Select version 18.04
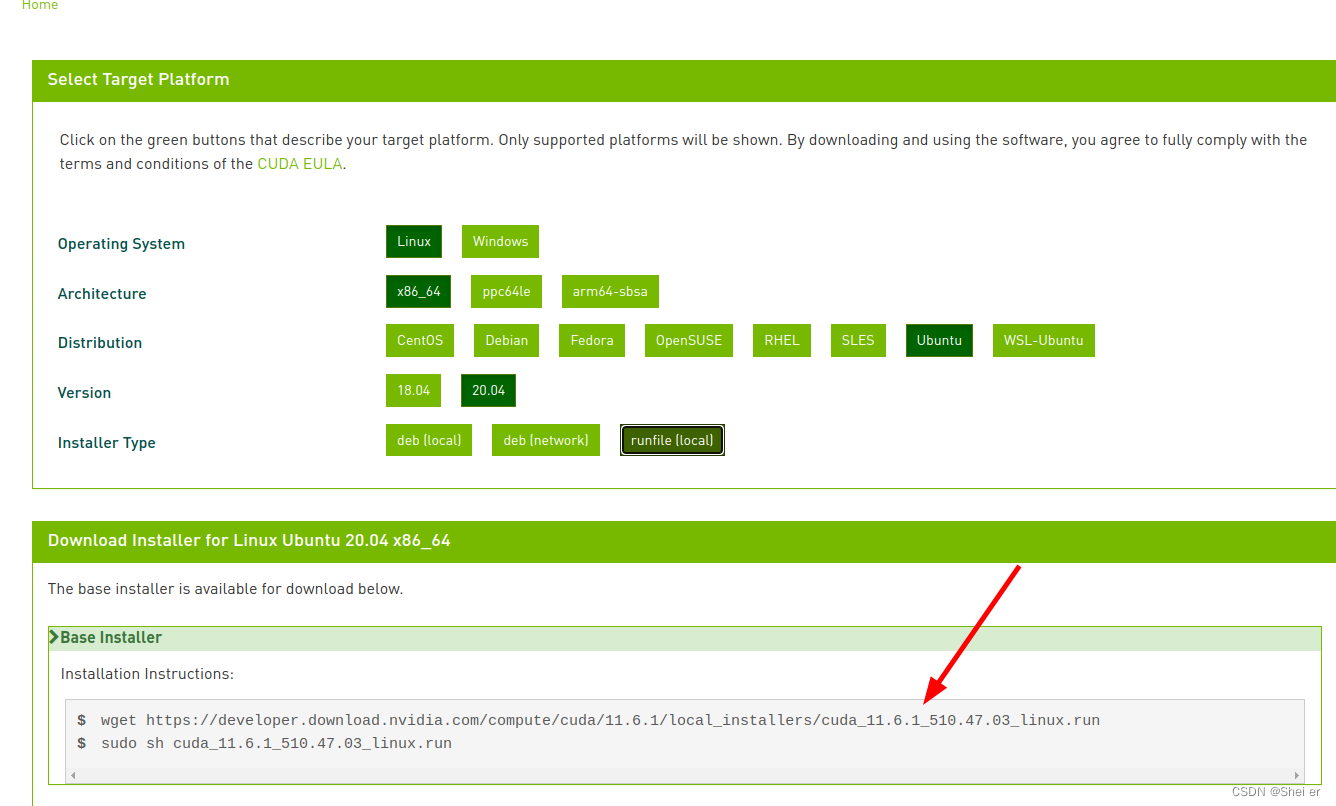This screenshot has height=806, width=1336. [x=413, y=390]
